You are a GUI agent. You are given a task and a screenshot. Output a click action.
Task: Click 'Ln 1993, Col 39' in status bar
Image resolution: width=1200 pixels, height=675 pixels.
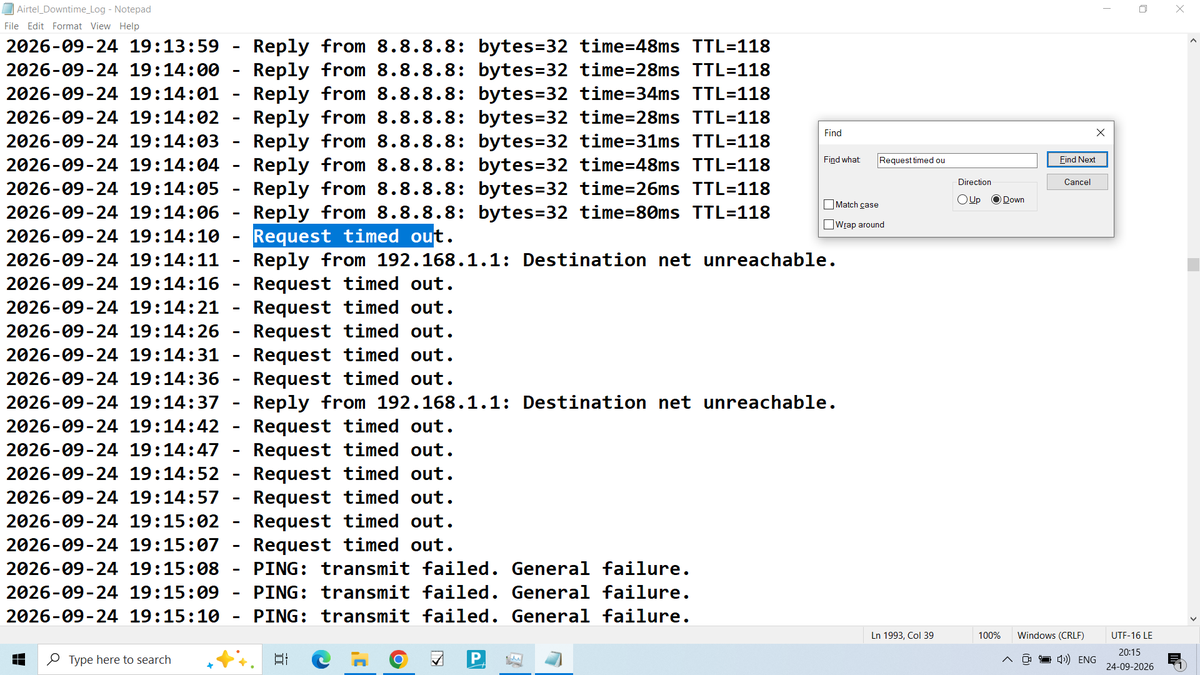click(x=902, y=635)
